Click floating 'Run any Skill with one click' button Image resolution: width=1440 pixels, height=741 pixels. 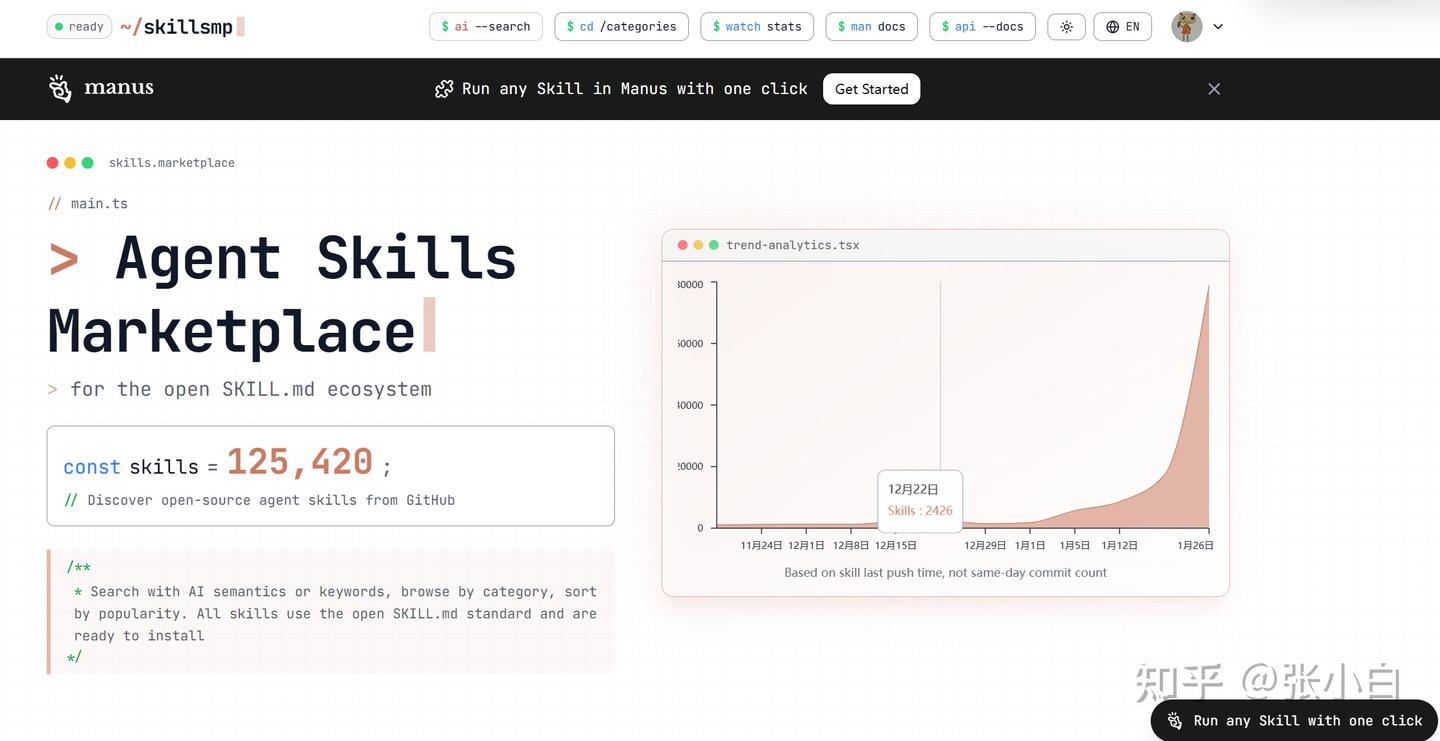coord(1294,720)
